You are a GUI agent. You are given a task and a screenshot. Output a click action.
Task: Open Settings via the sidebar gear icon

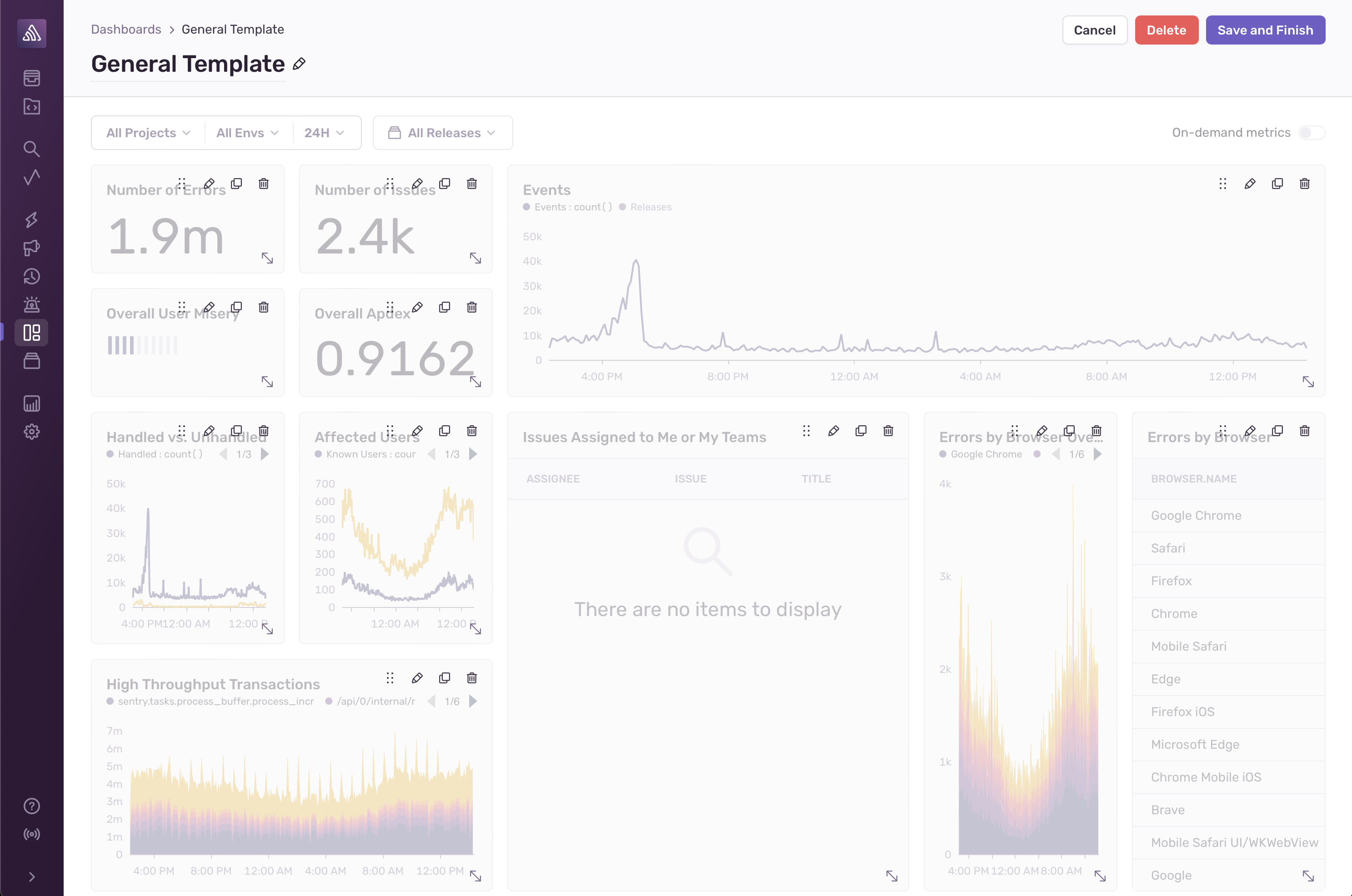tap(31, 432)
